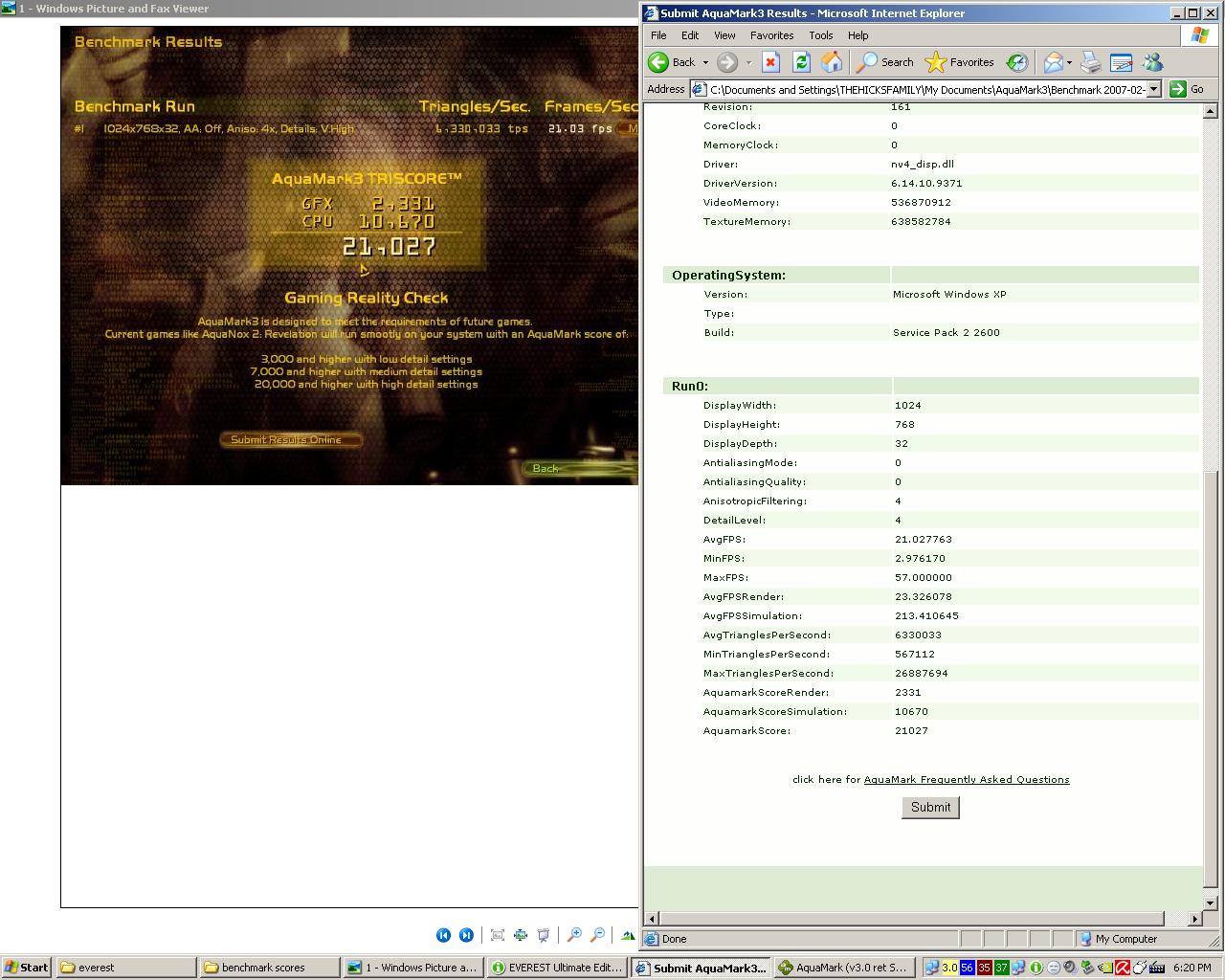
Task: Click the red Avira antivirus tray icon
Action: (x=1123, y=968)
